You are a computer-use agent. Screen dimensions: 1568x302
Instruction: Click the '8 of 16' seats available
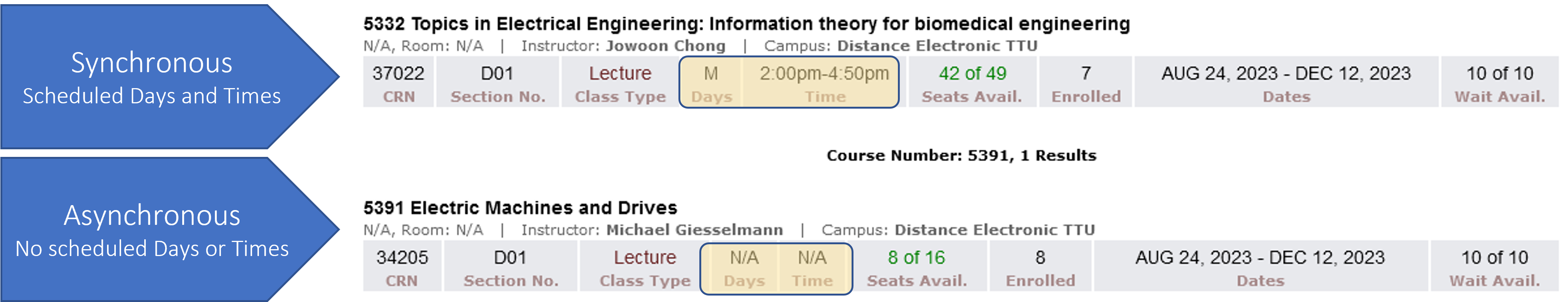pyautogui.click(x=916, y=258)
